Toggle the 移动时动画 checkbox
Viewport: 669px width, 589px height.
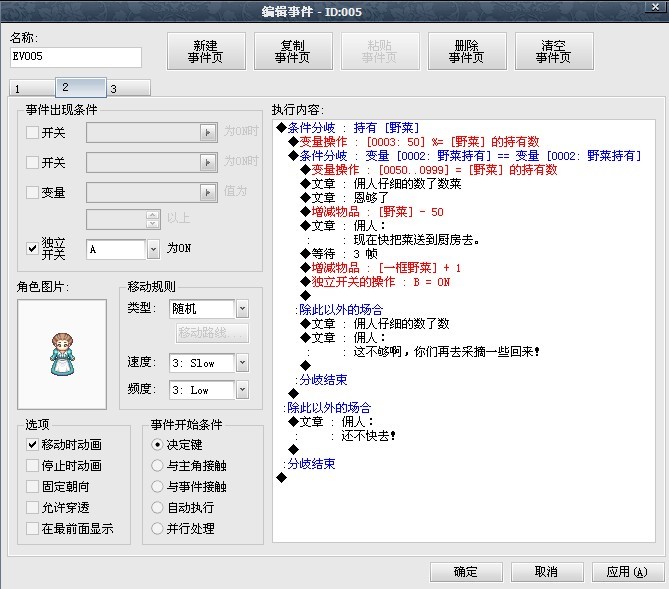pyautogui.click(x=32, y=444)
